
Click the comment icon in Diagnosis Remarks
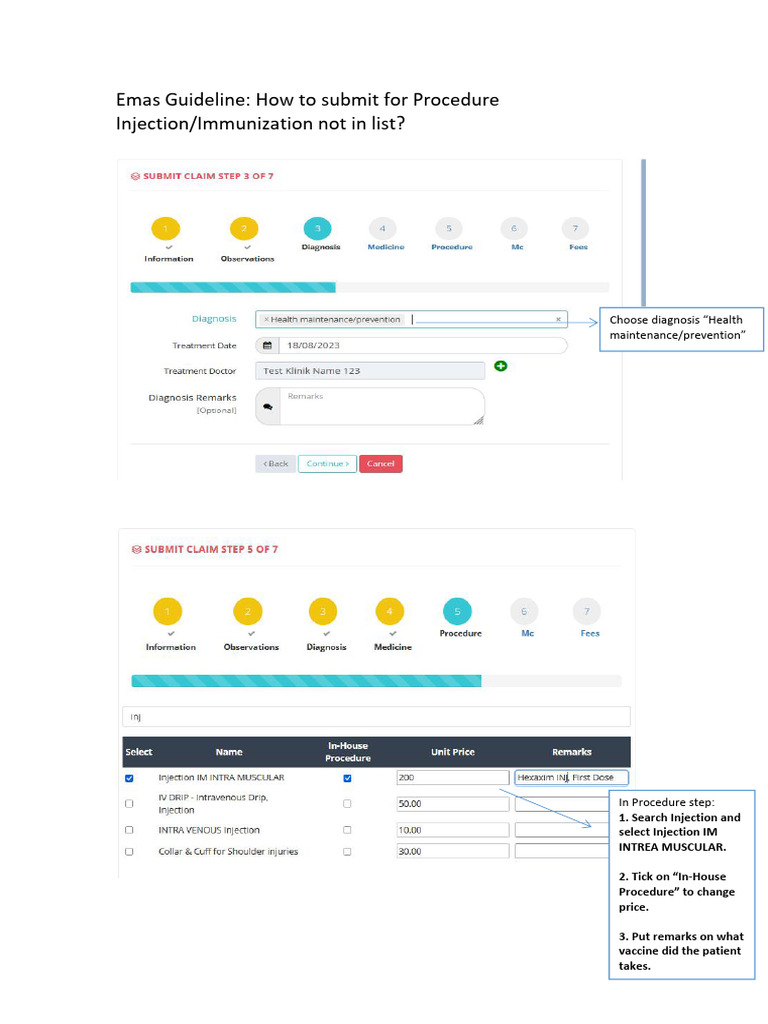click(x=268, y=406)
